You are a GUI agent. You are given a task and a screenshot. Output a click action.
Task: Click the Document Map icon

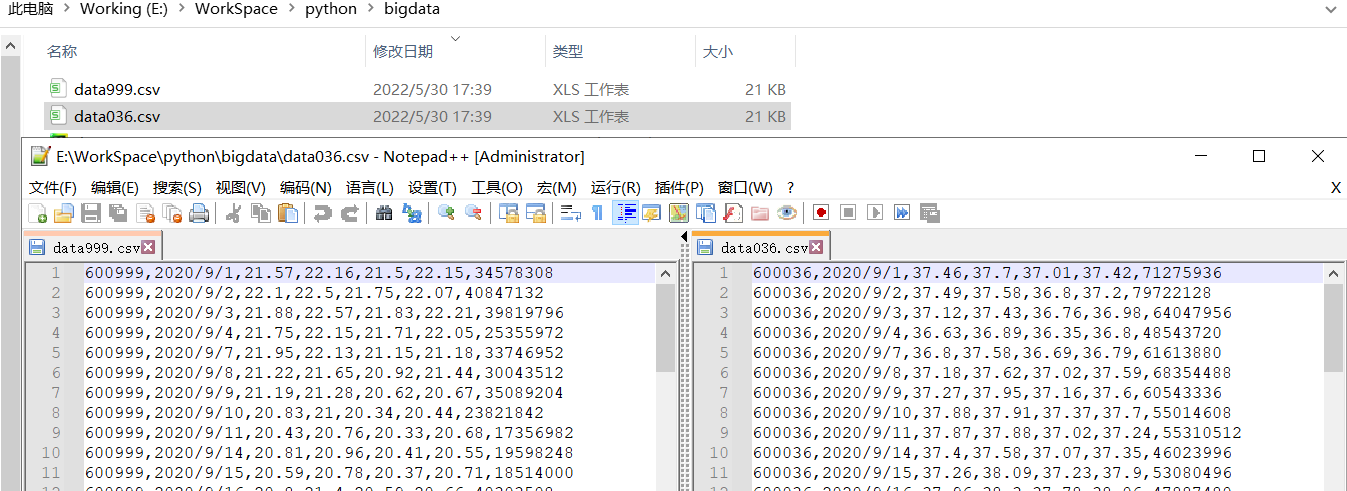679,213
